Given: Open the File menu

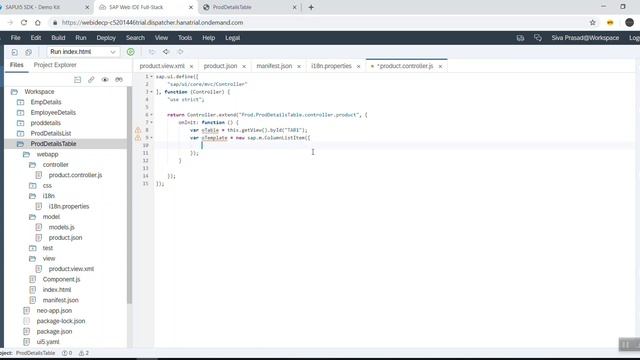Looking at the screenshot, I should [x=16, y=38].
